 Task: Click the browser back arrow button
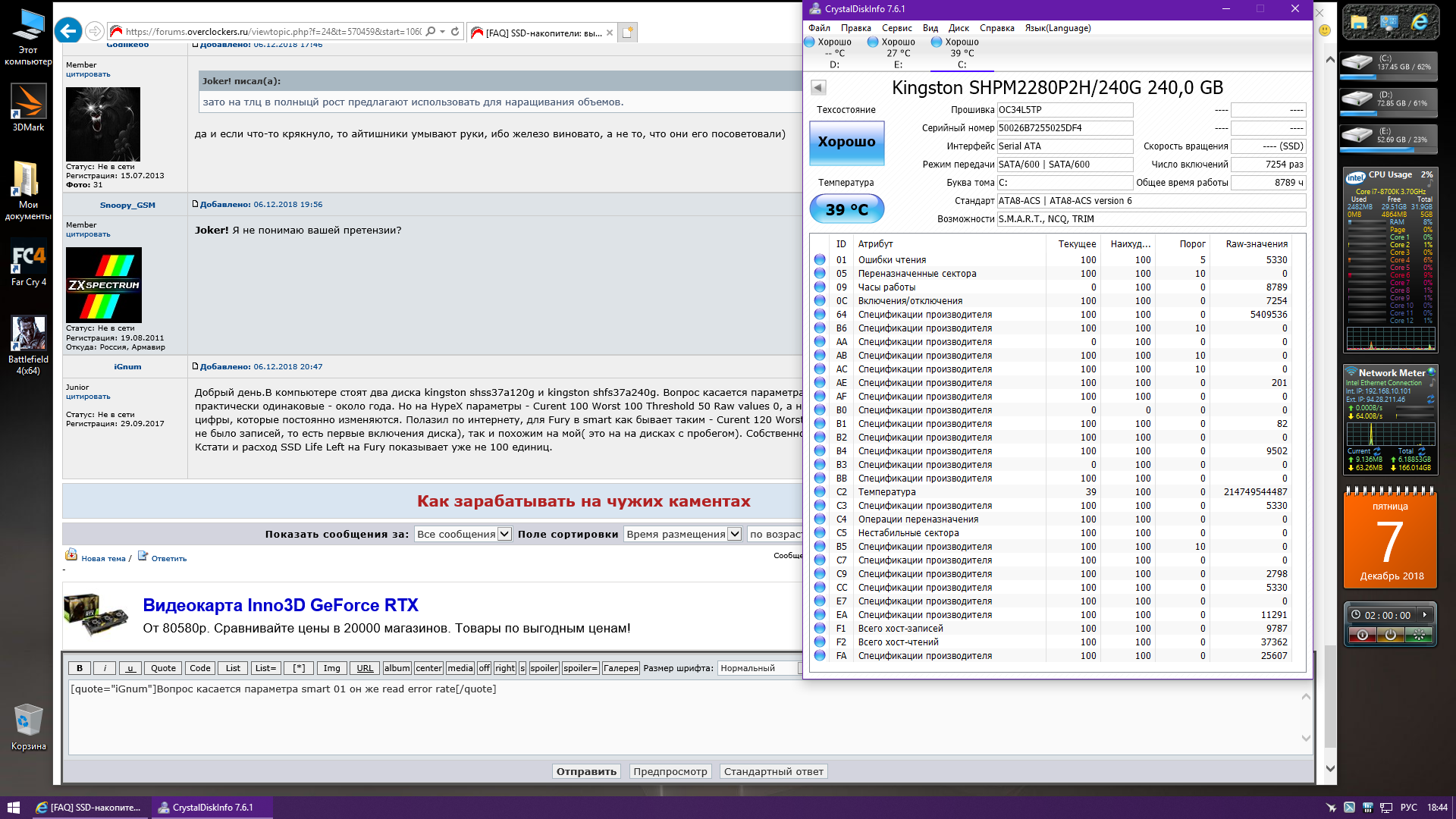(x=68, y=31)
